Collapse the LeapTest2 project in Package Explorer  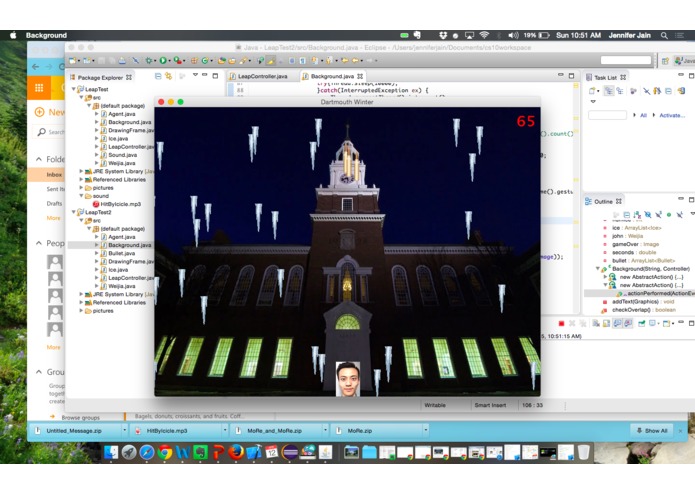click(74, 212)
